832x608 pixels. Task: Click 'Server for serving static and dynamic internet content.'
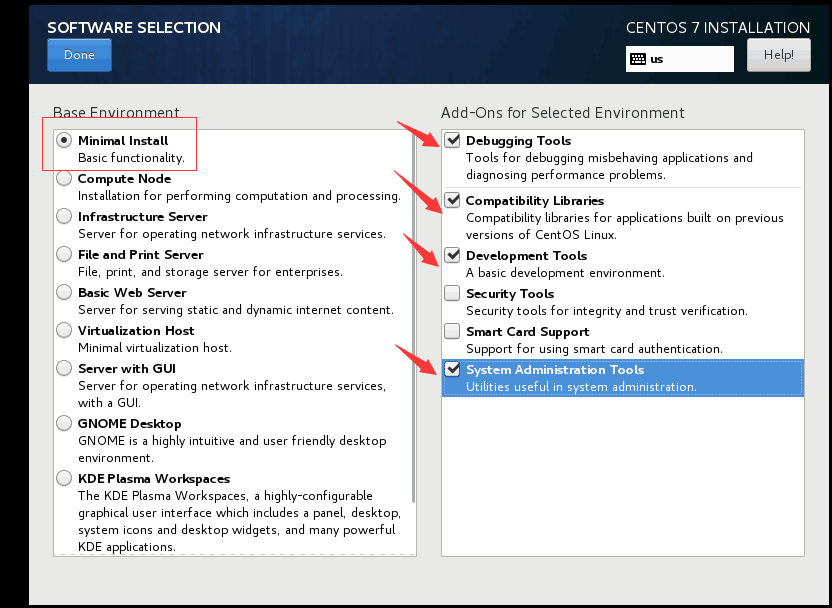coord(236,310)
